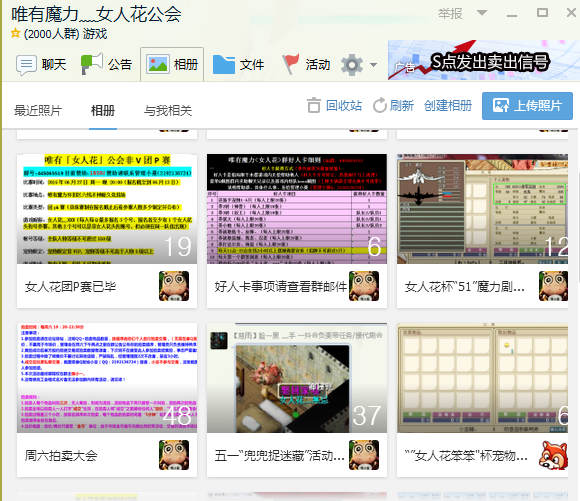Click the title 好人卡事项请查看群邮件
The width and height of the screenshot is (580, 501).
coord(281,287)
